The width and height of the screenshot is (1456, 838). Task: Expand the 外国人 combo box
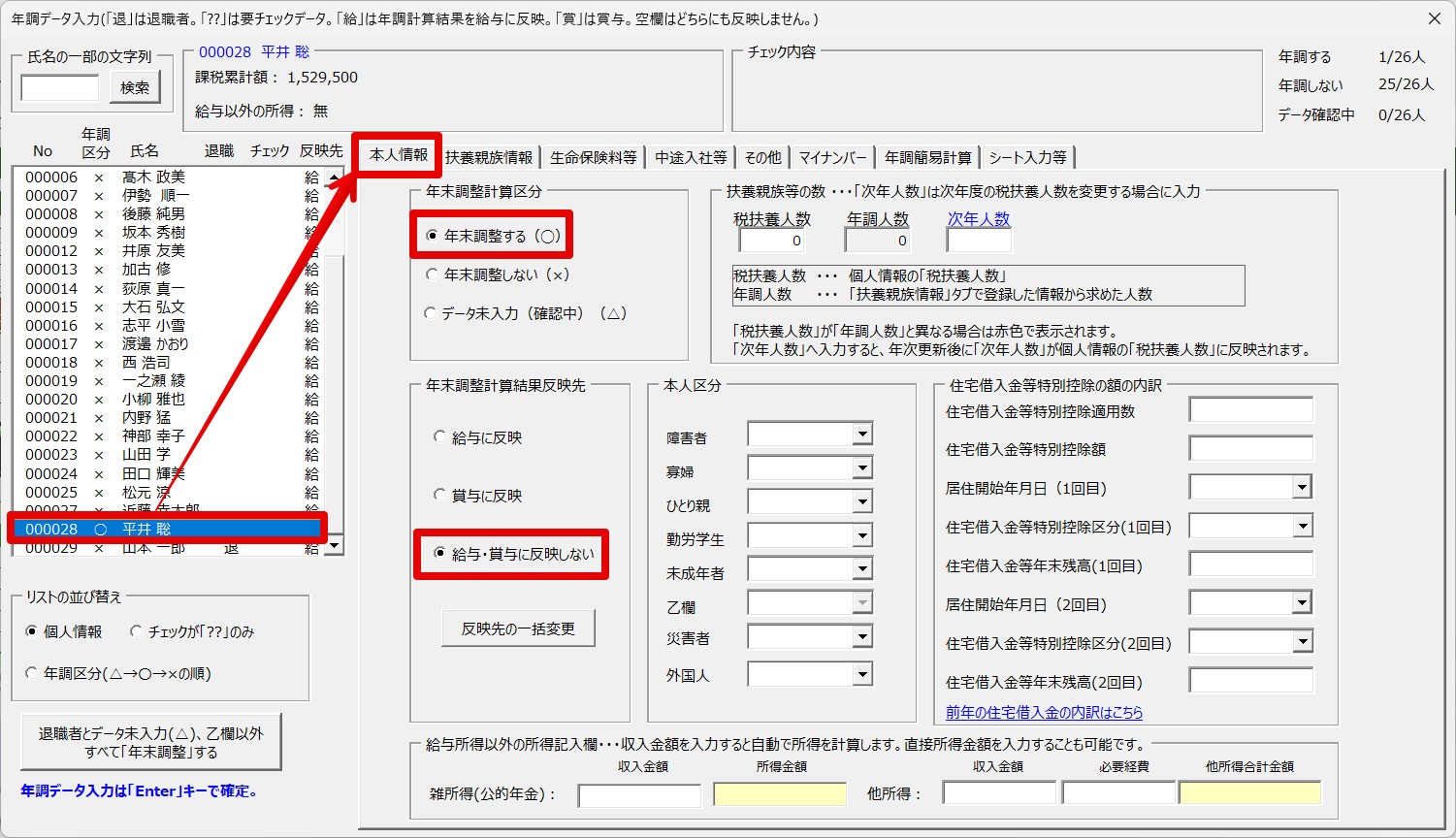click(862, 672)
